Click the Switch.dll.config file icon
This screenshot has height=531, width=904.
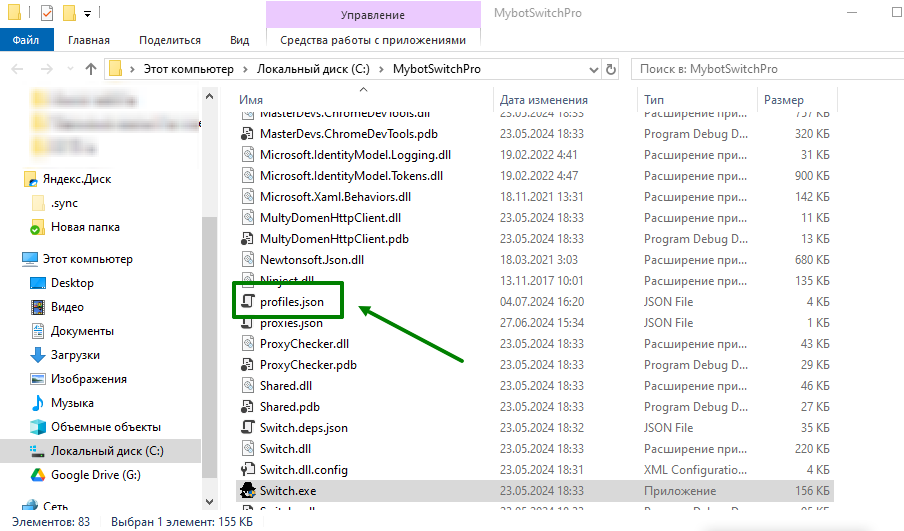(247, 470)
